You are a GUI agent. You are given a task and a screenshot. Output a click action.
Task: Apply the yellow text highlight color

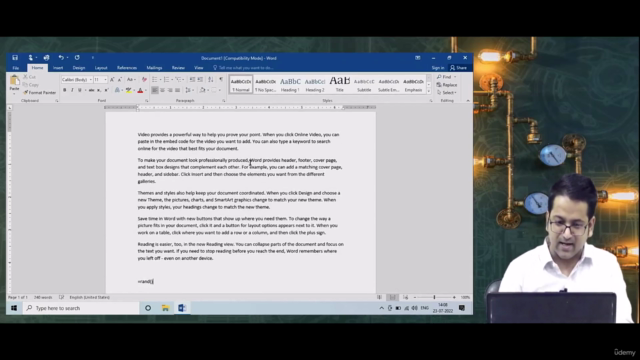pos(129,90)
